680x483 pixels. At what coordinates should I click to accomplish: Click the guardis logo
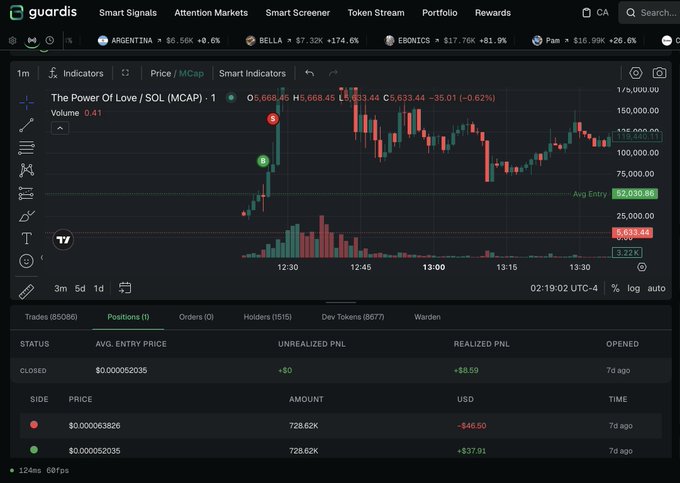coord(43,12)
